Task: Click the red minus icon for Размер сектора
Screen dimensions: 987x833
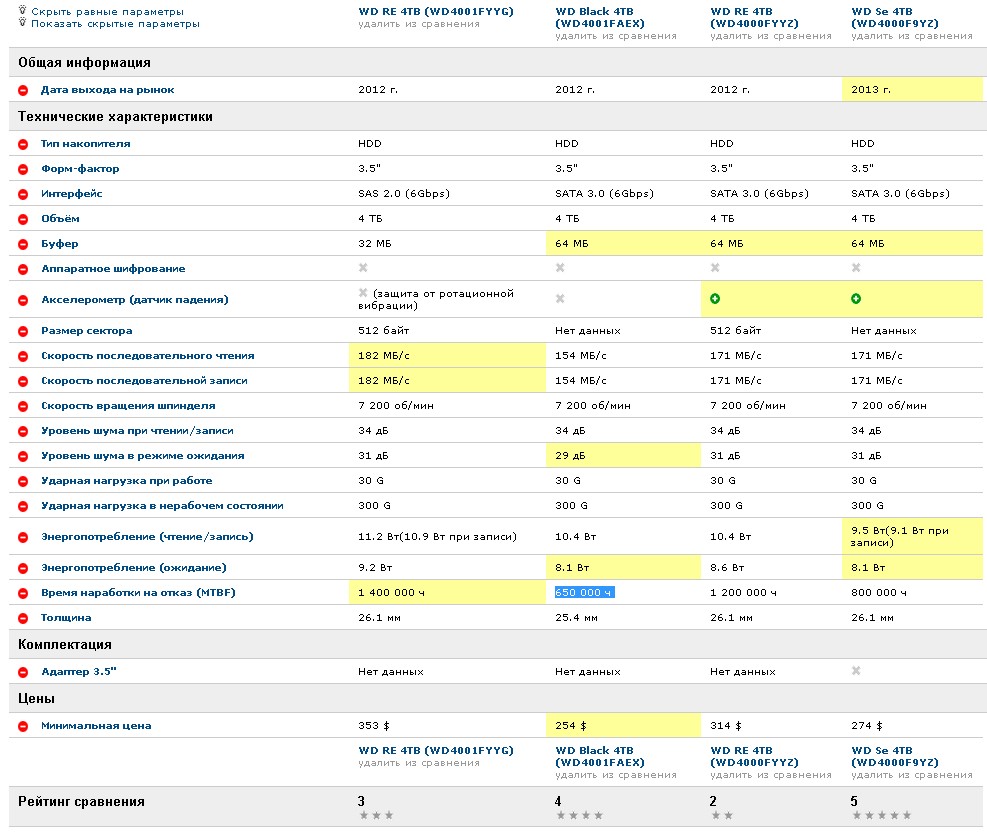Action: (x=23, y=331)
